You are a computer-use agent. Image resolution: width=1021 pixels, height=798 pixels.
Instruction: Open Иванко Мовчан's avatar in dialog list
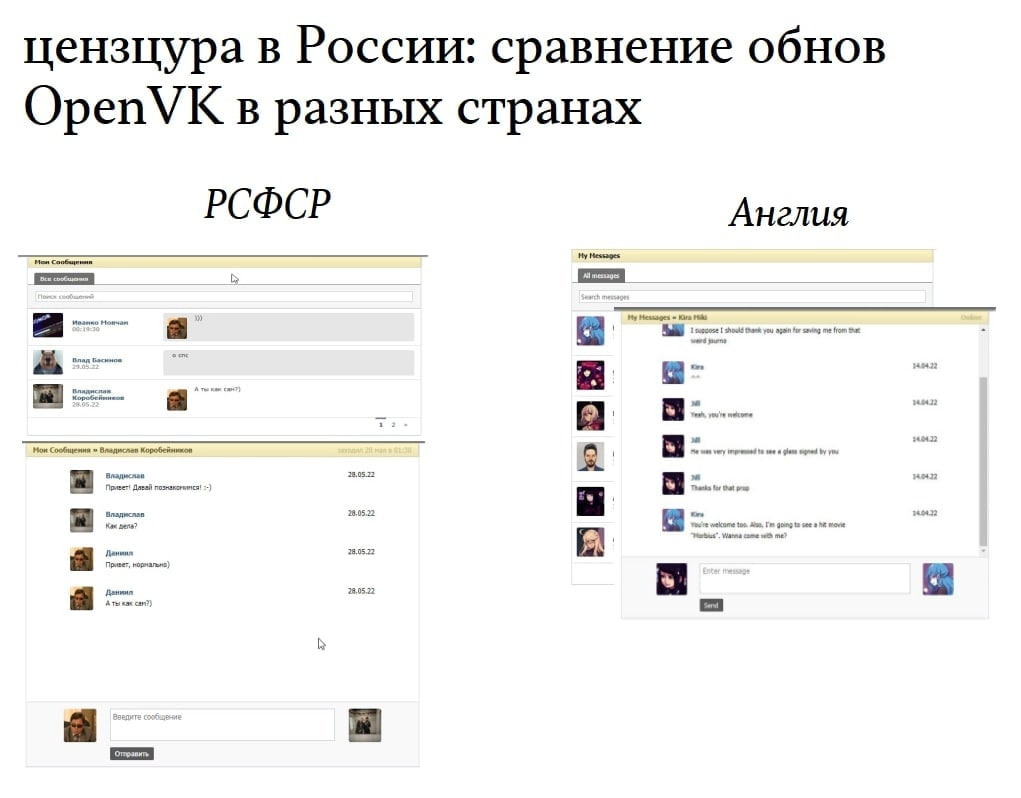click(x=48, y=325)
